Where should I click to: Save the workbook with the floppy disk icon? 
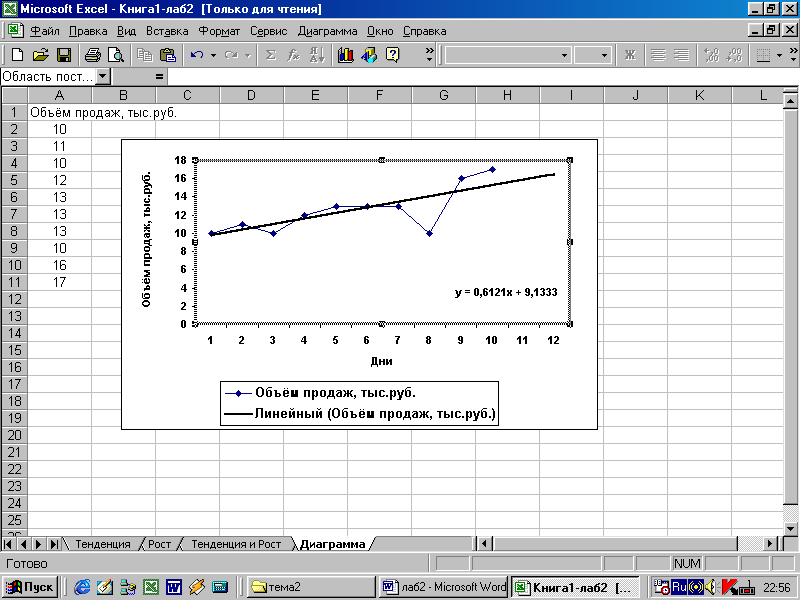[x=64, y=55]
